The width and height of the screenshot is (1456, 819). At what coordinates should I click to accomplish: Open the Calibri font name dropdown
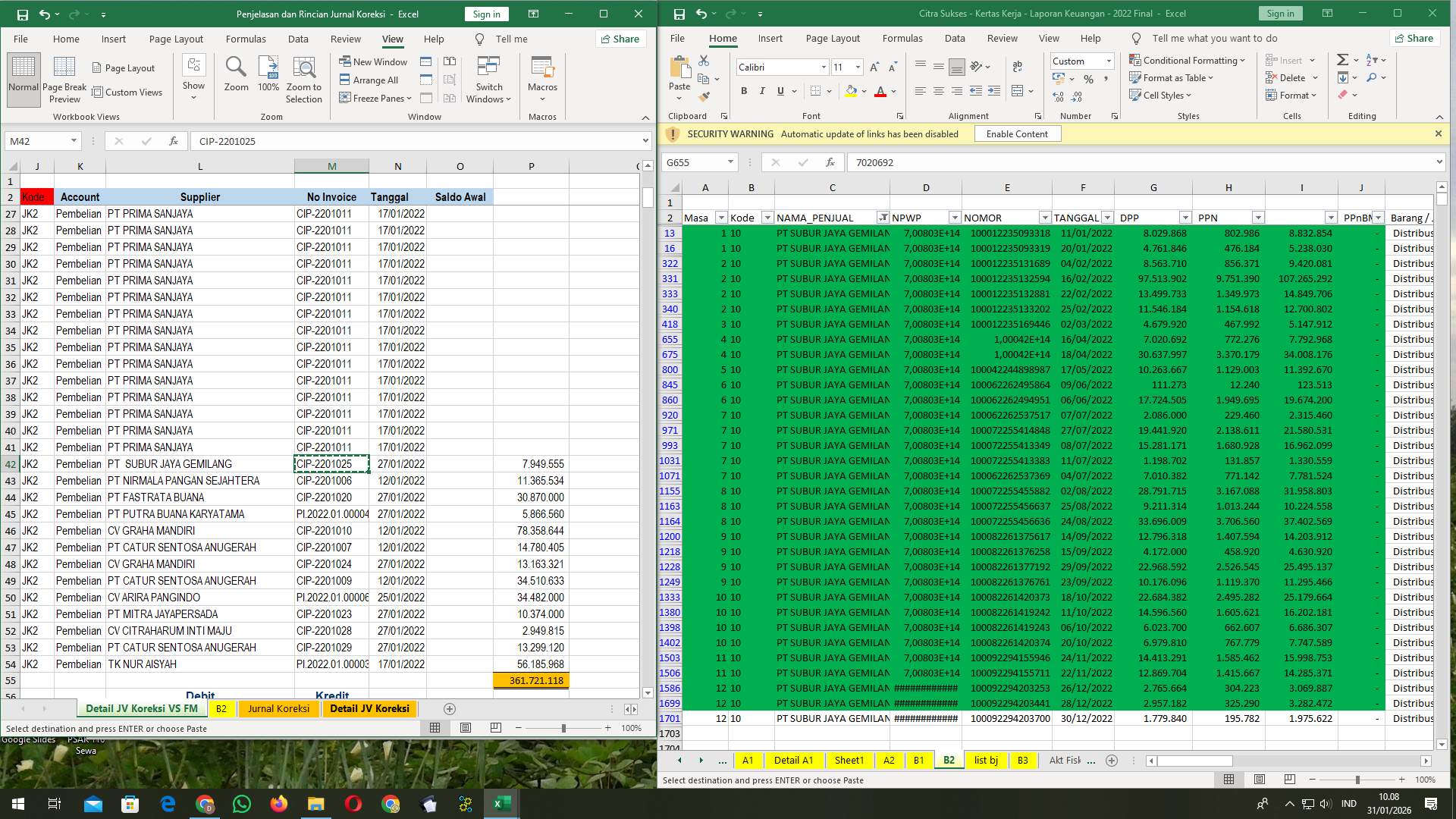824,67
